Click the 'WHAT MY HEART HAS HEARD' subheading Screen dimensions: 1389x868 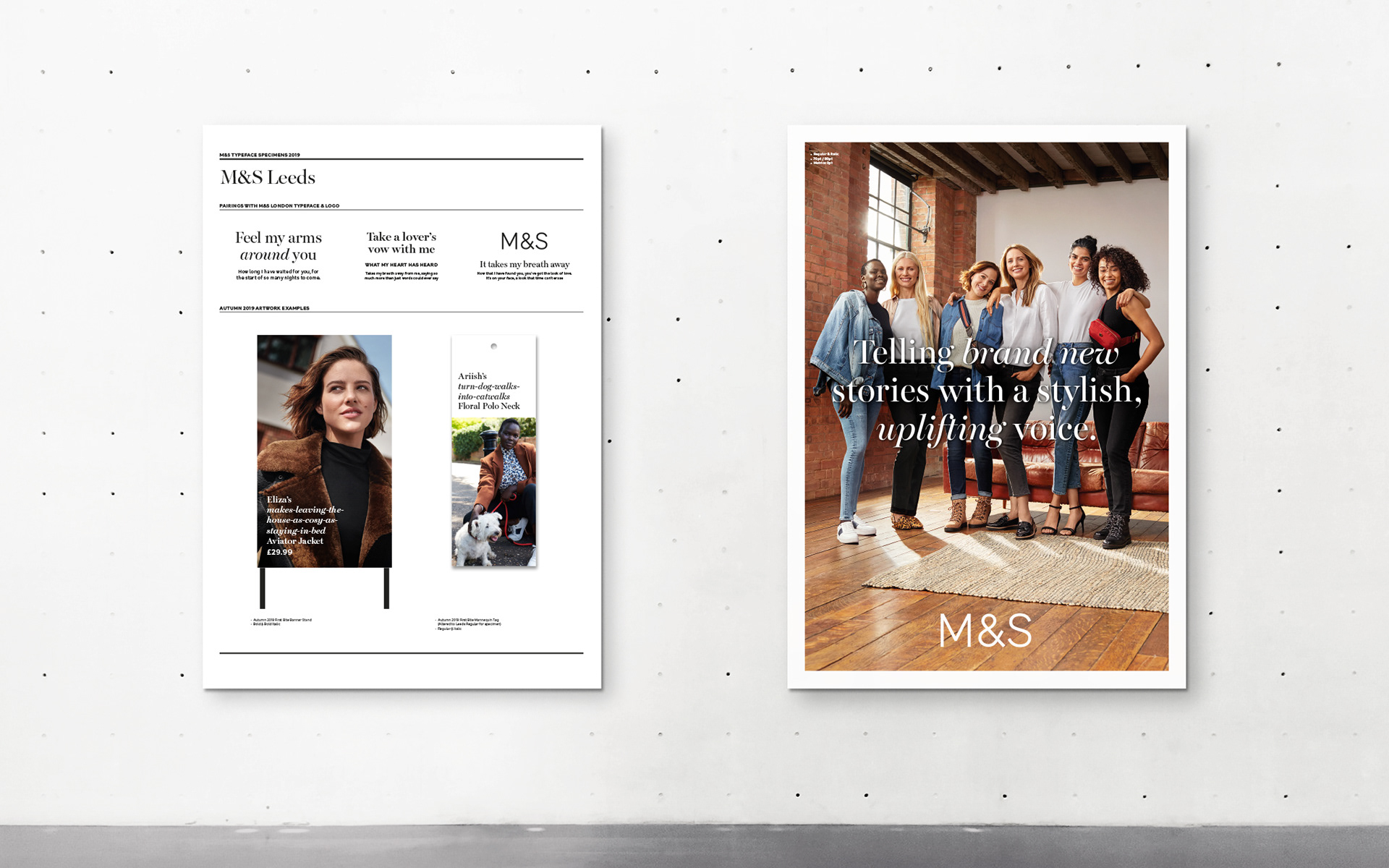(402, 265)
